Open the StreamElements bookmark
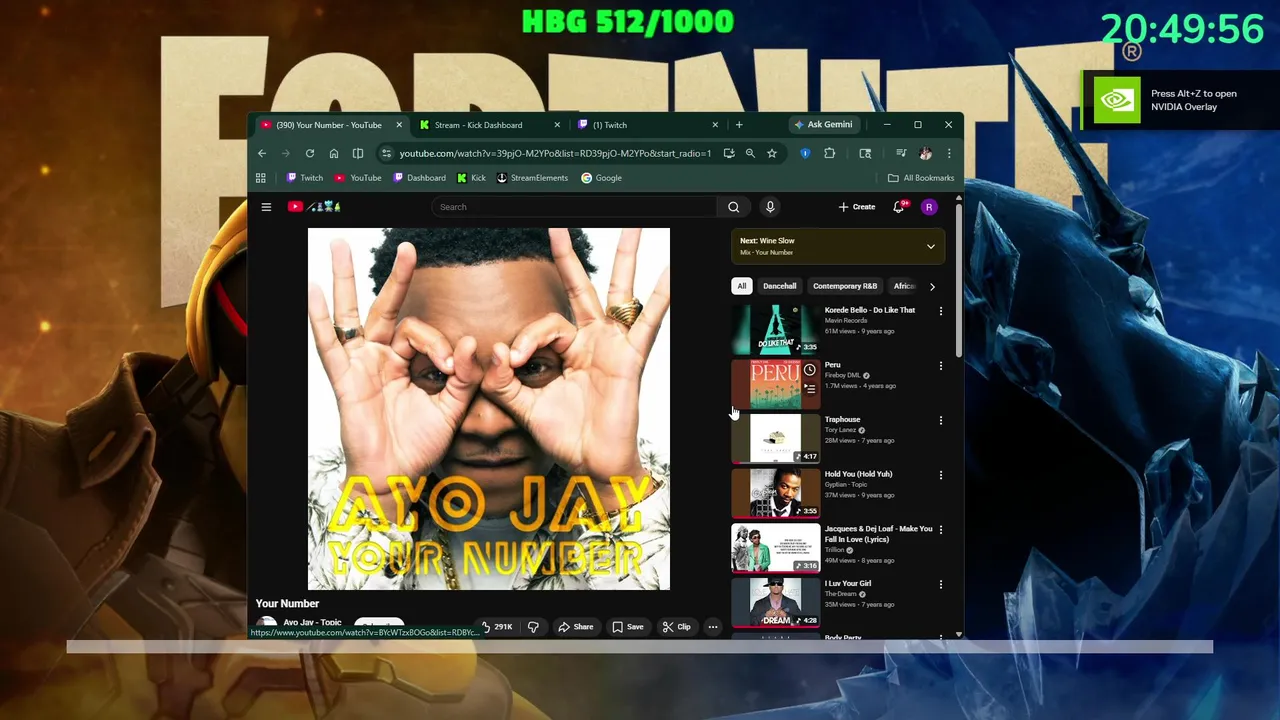Image resolution: width=1280 pixels, height=720 pixels. pyautogui.click(x=532, y=178)
